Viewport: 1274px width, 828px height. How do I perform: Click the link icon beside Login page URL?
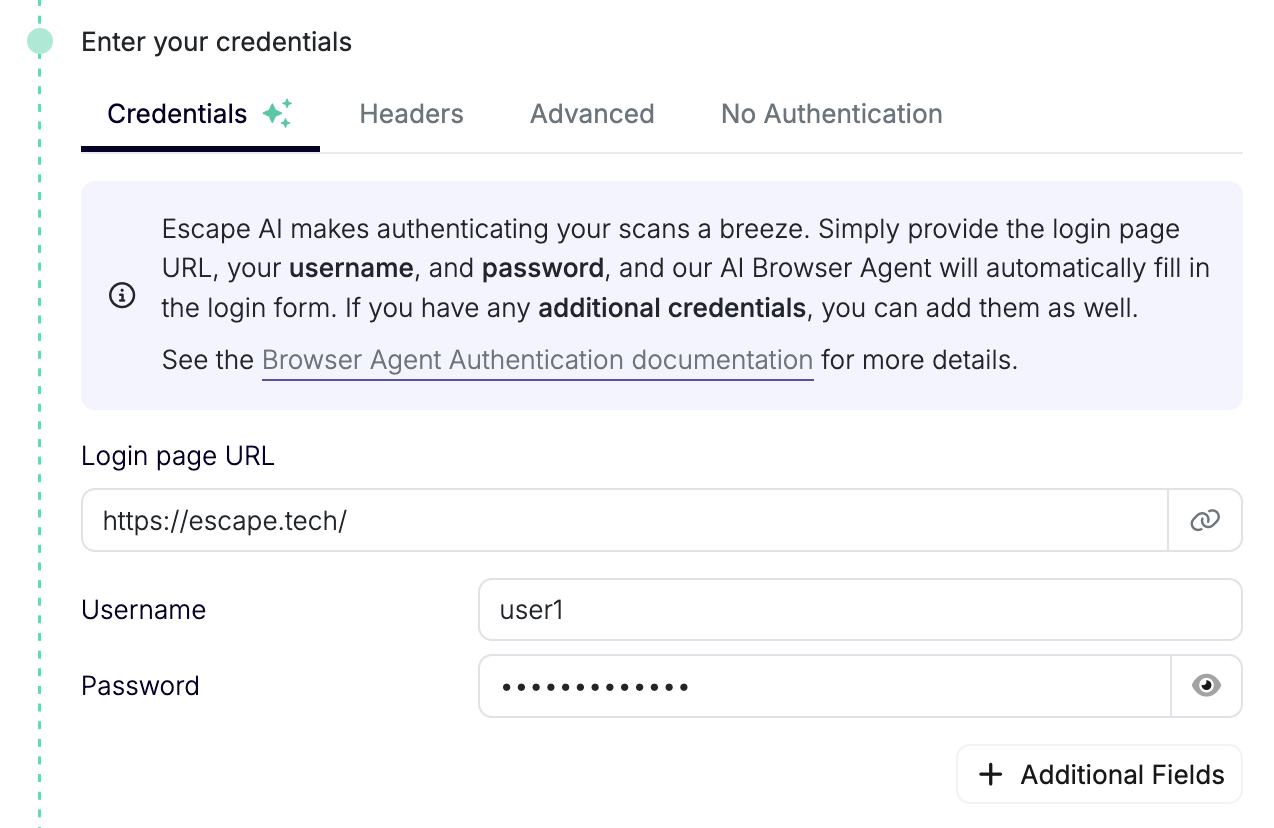click(x=1204, y=520)
